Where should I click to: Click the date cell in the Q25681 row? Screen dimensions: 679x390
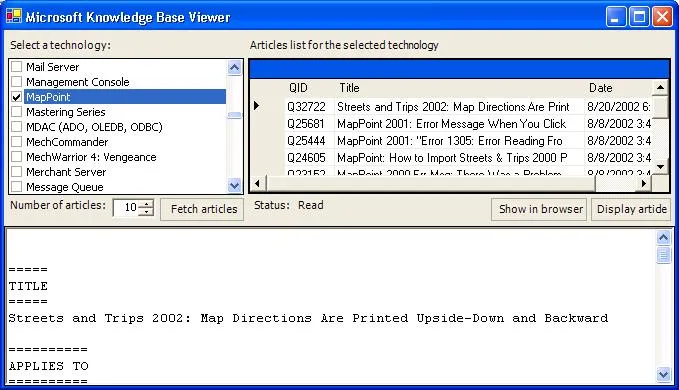tap(618, 124)
